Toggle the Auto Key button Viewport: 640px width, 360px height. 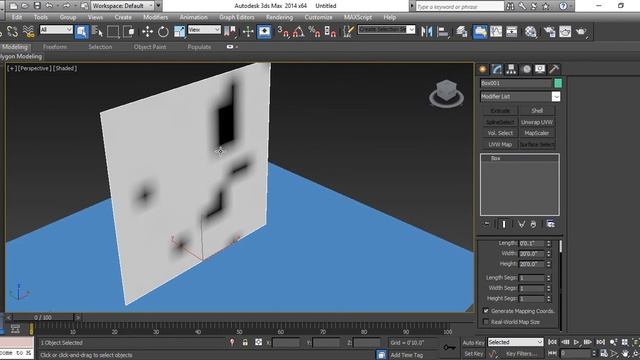tap(473, 342)
